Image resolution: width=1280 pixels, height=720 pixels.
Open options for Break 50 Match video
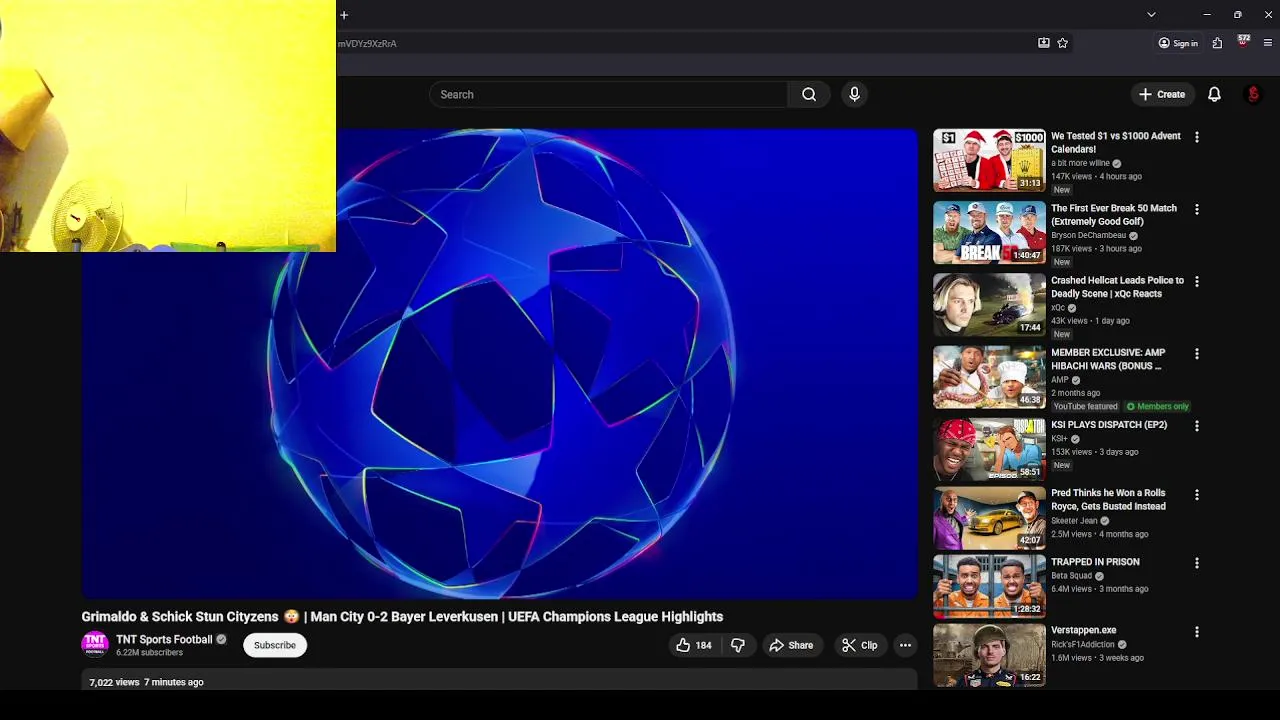point(1197,209)
